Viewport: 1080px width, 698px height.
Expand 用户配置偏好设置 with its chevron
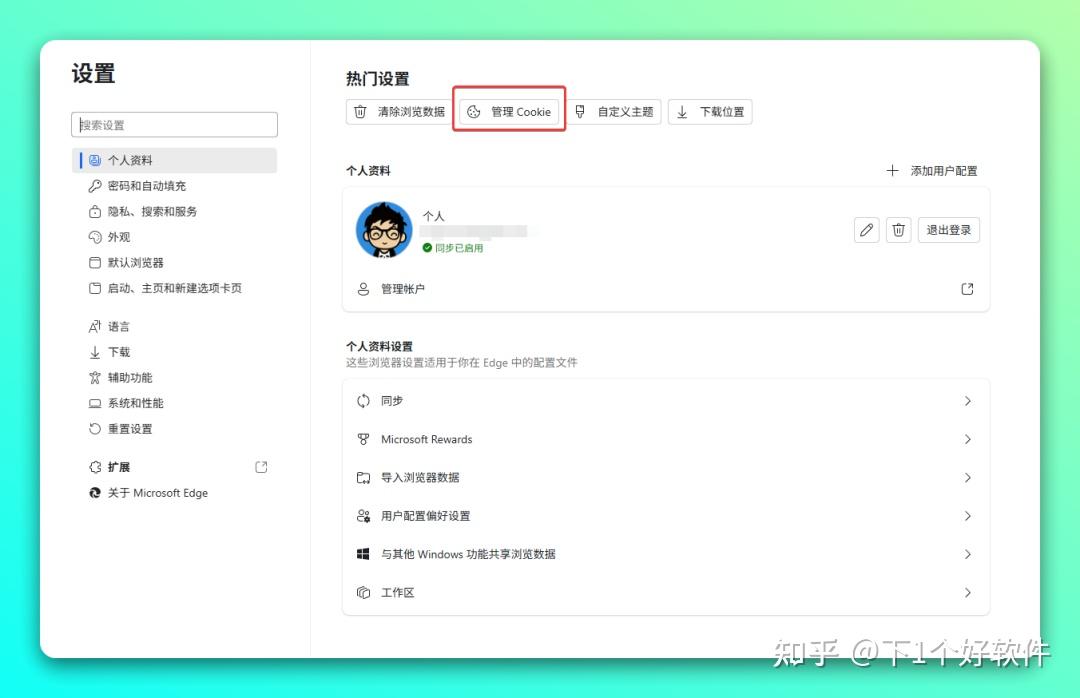pyautogui.click(x=966, y=516)
